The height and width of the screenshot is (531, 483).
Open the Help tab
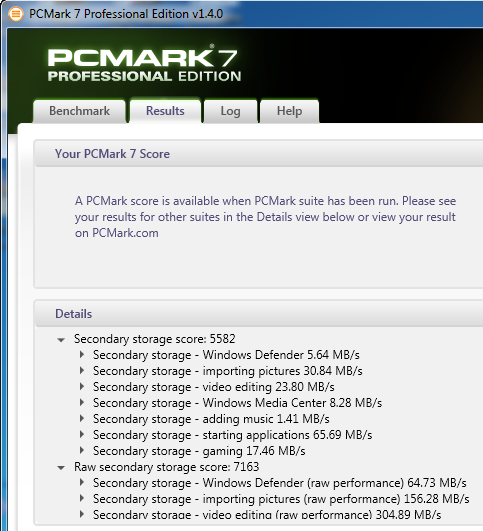coord(289,111)
